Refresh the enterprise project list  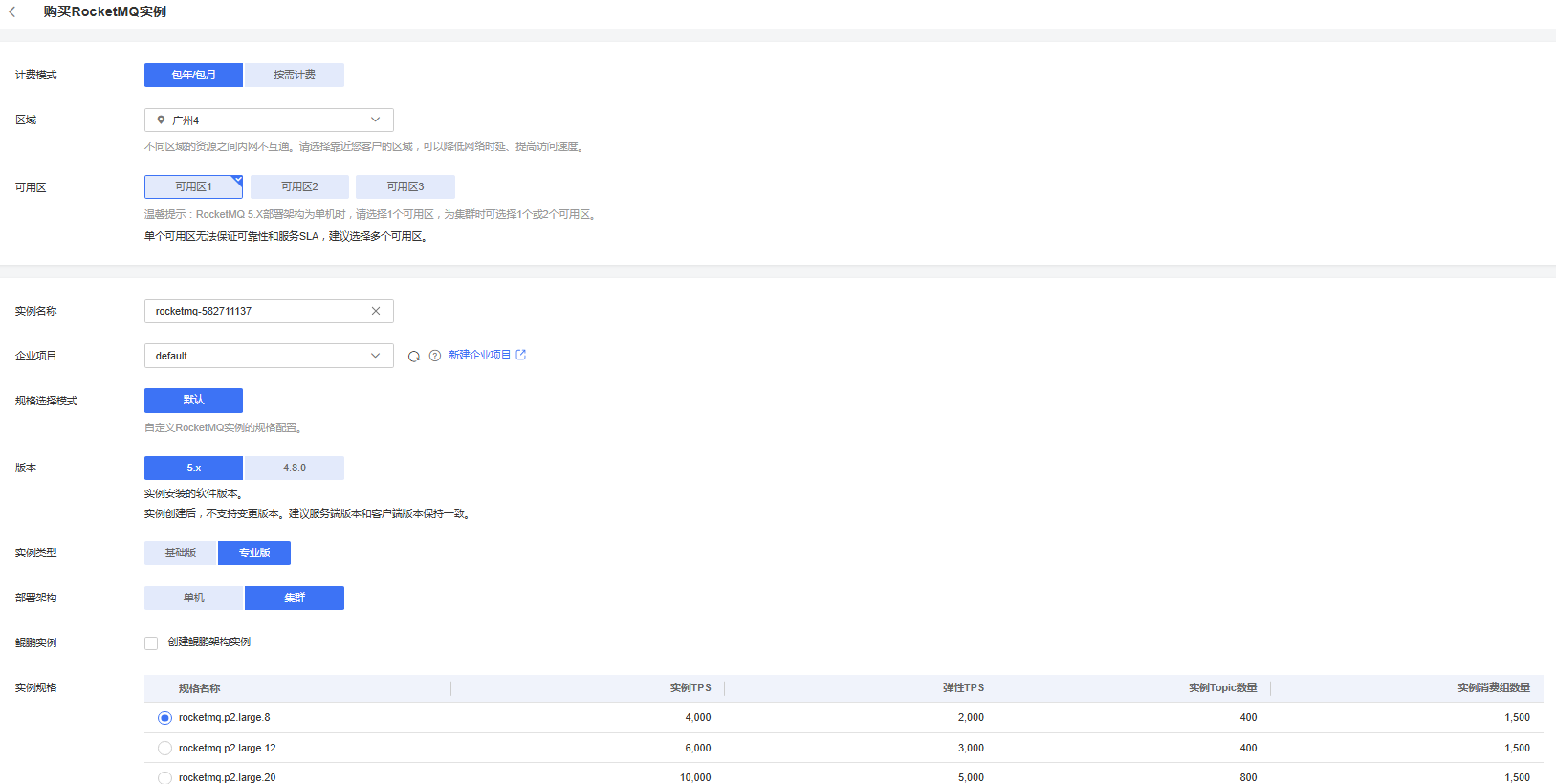pos(414,356)
